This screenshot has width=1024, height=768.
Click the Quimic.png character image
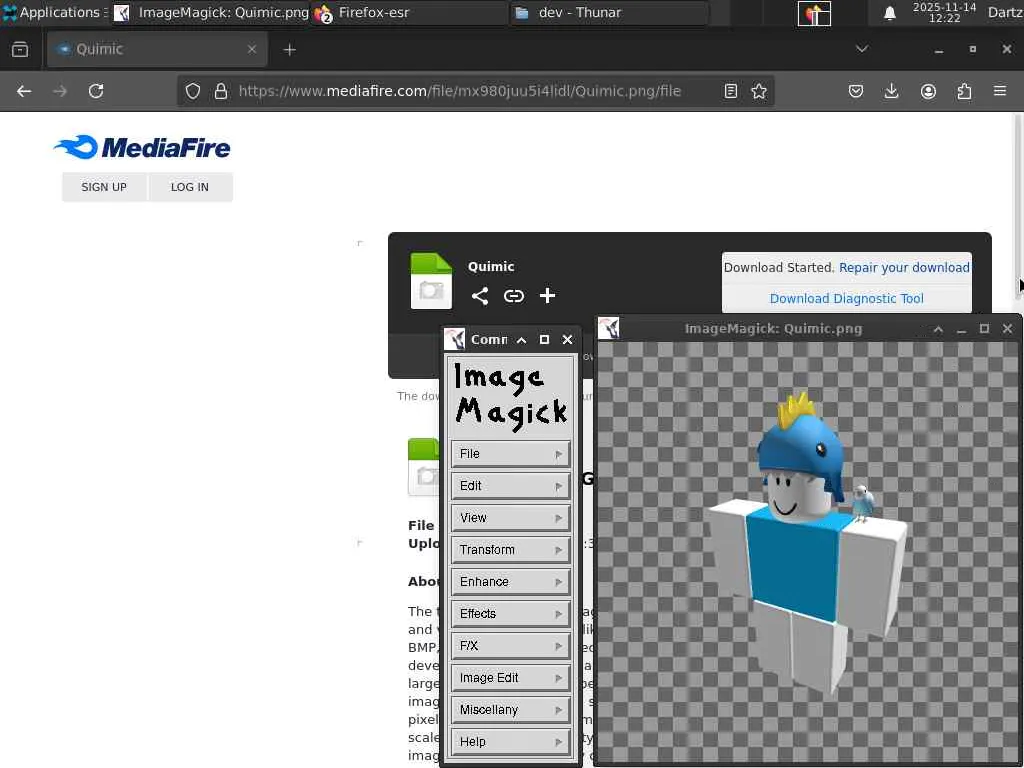[x=807, y=545]
